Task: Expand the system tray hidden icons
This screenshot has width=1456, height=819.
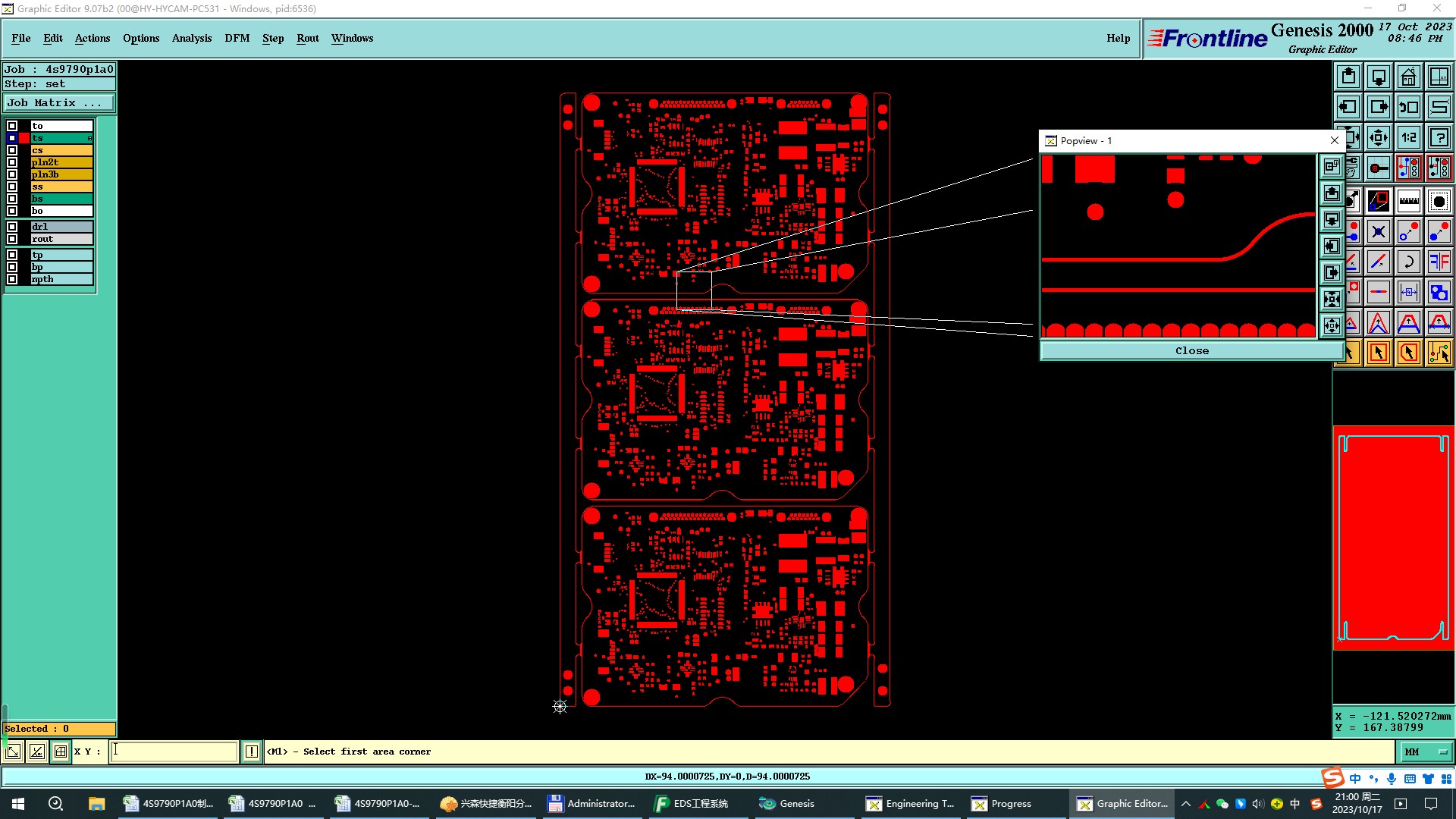Action: point(1186,804)
